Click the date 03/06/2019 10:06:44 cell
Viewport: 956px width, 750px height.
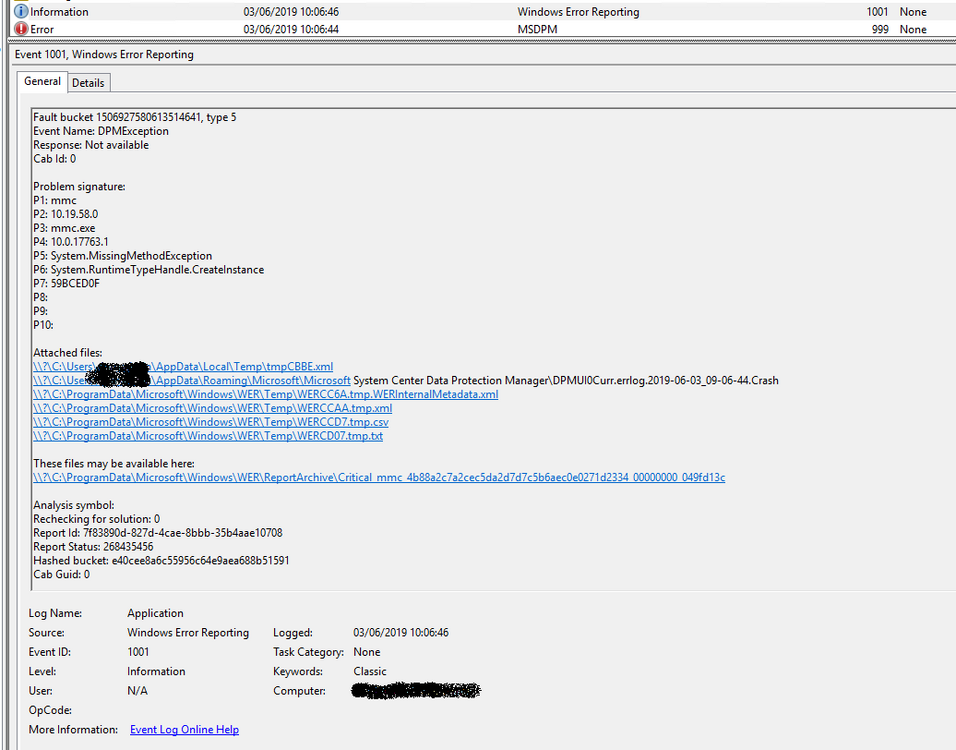pyautogui.click(x=291, y=29)
